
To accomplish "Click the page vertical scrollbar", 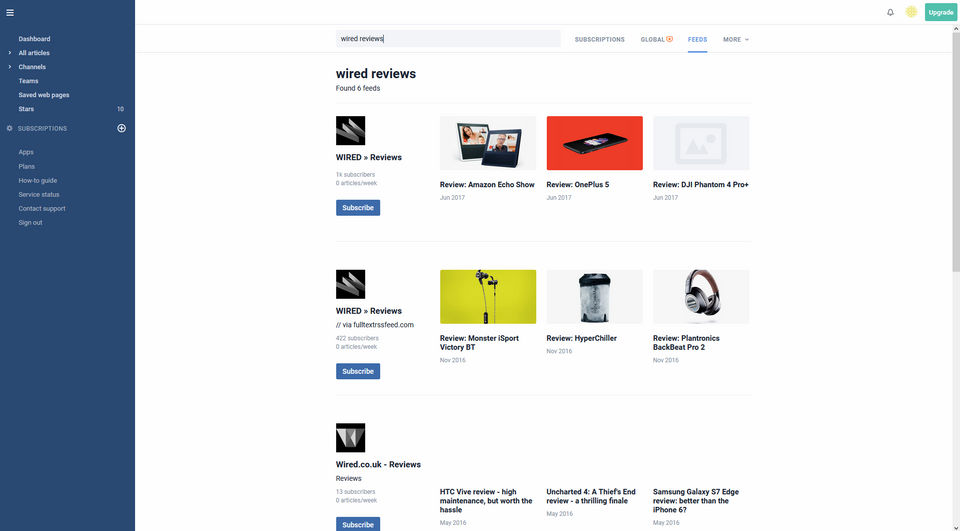I will point(956,153).
